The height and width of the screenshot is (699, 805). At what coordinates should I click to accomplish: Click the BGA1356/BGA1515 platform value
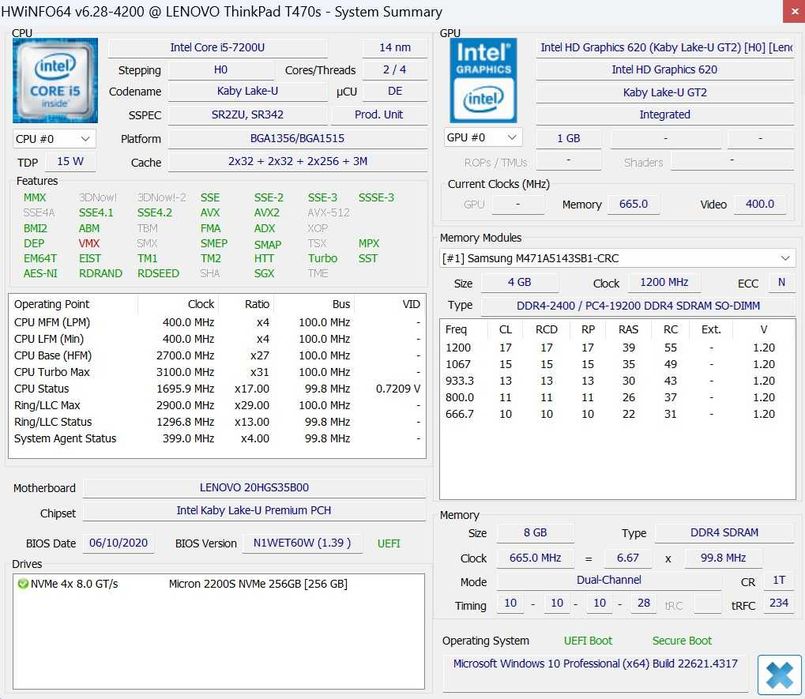(297, 139)
